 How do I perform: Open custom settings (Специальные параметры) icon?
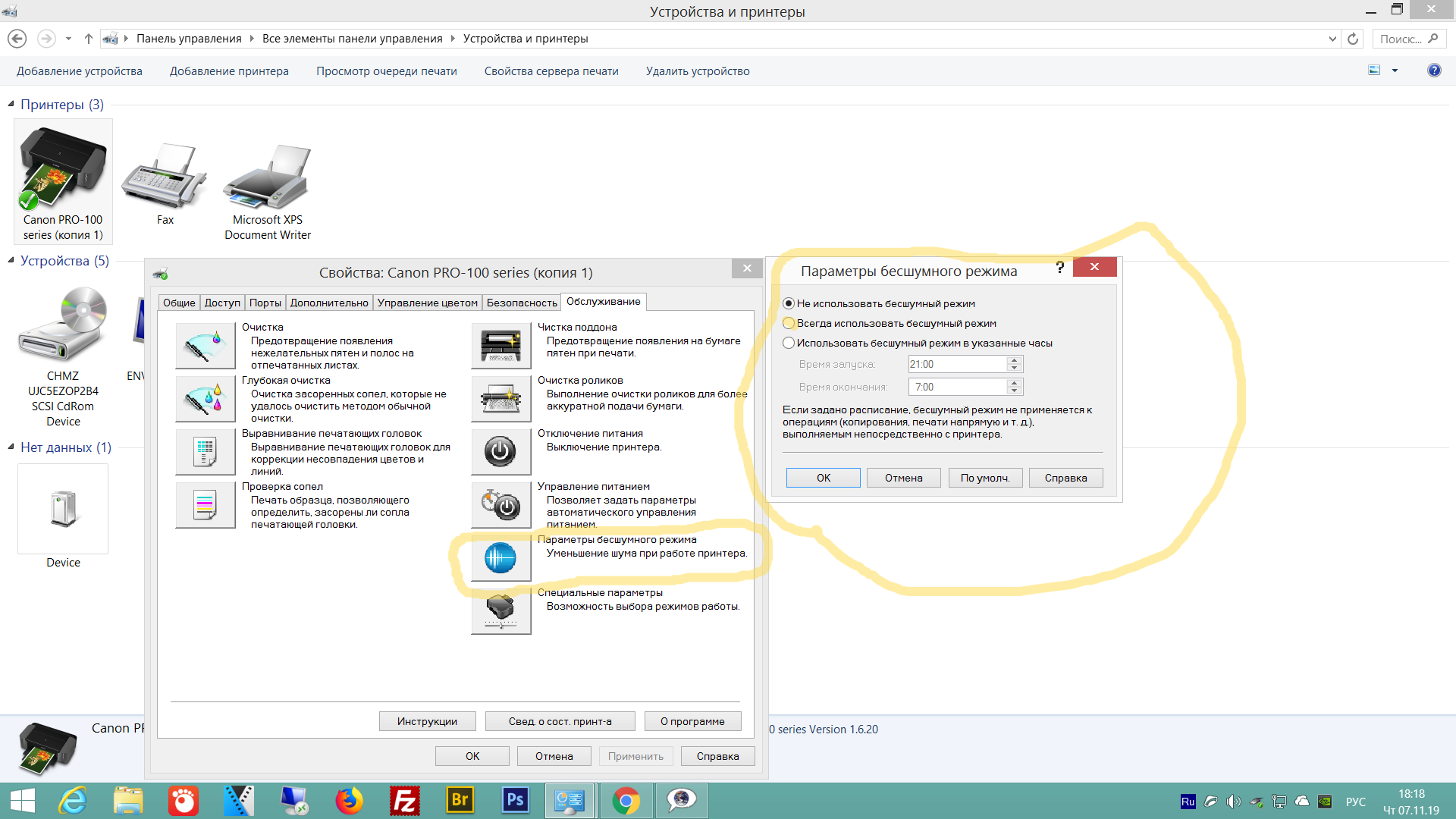[x=501, y=611]
